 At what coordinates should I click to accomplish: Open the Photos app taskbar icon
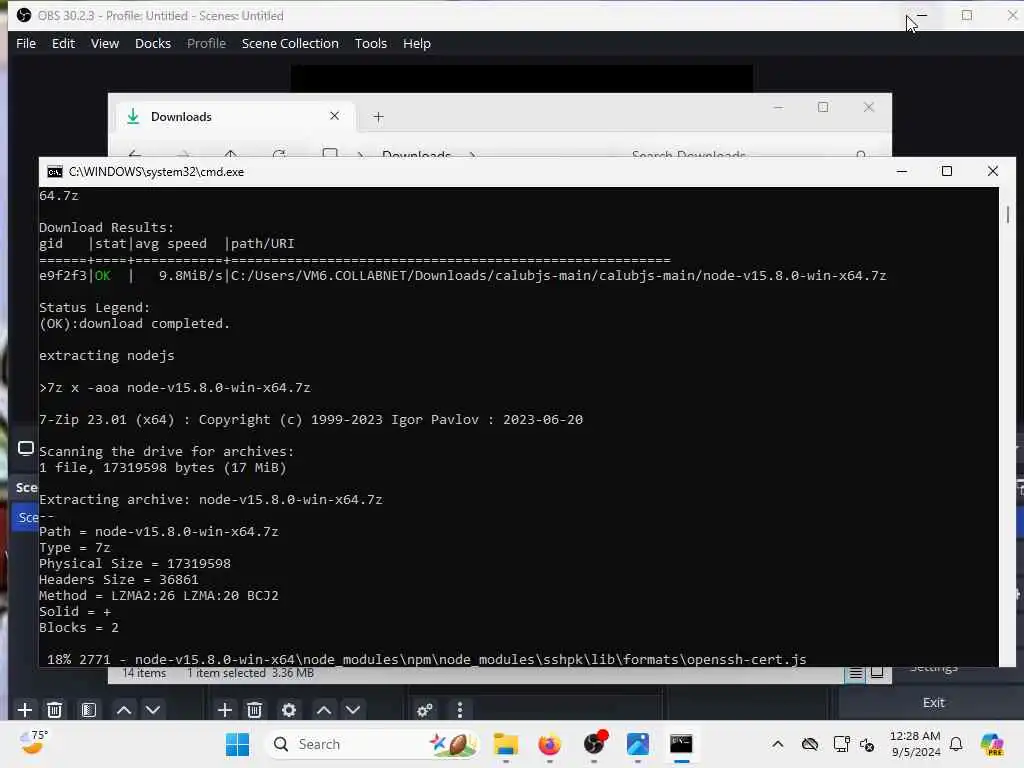click(637, 744)
